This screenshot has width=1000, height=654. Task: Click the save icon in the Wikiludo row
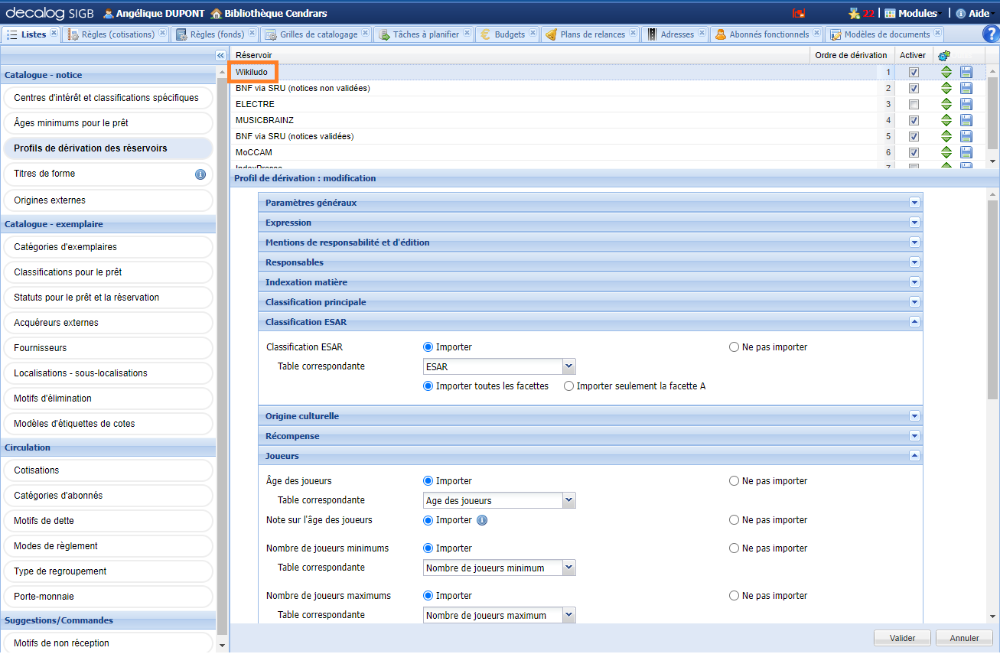(x=966, y=73)
